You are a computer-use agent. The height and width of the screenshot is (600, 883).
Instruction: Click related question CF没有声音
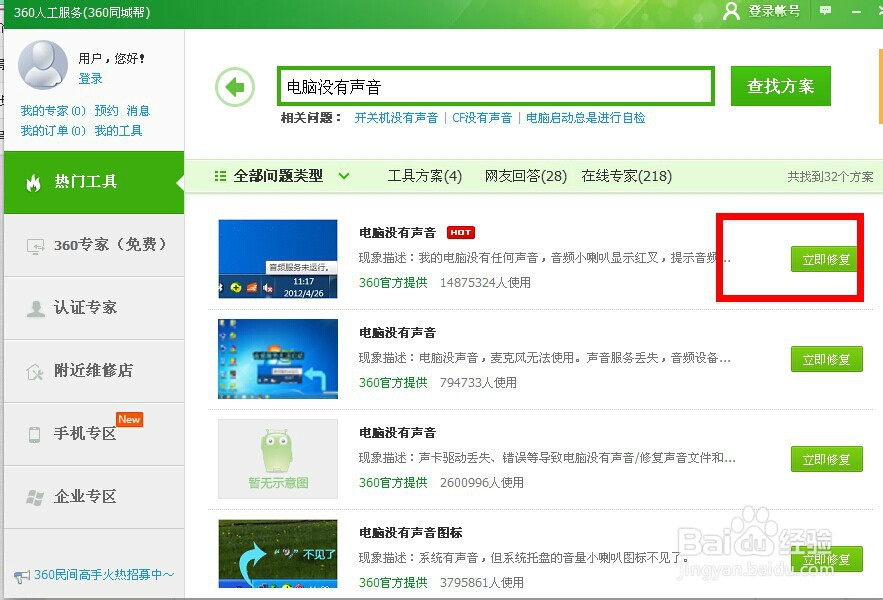[482, 118]
